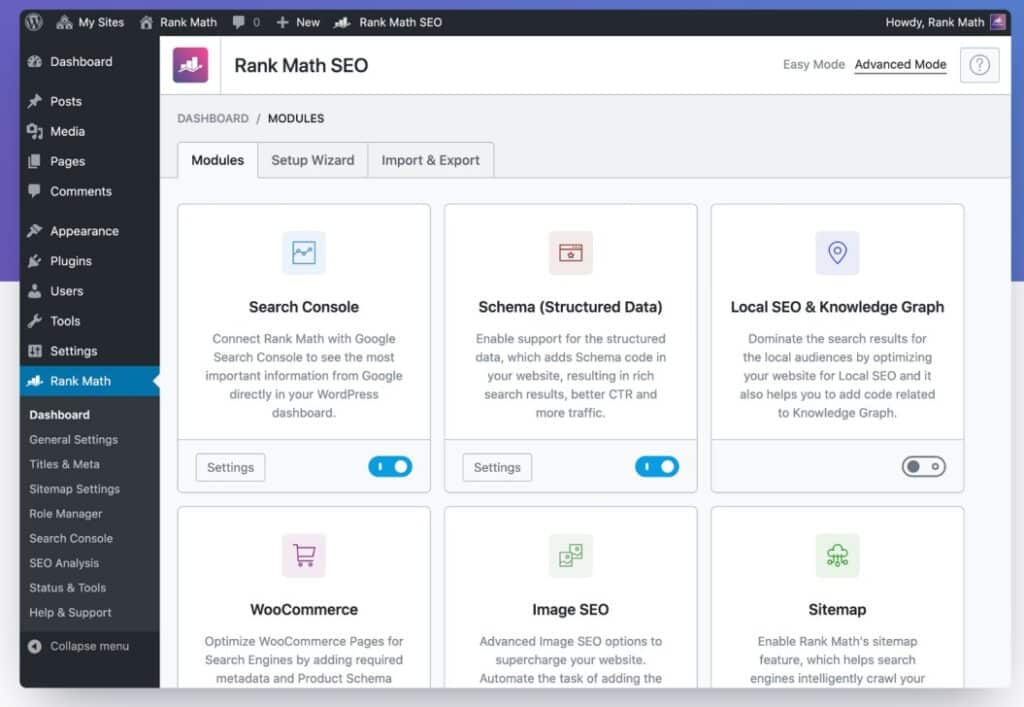Open Rank Math SEO admin bar menu
This screenshot has width=1024, height=707.
pos(388,22)
